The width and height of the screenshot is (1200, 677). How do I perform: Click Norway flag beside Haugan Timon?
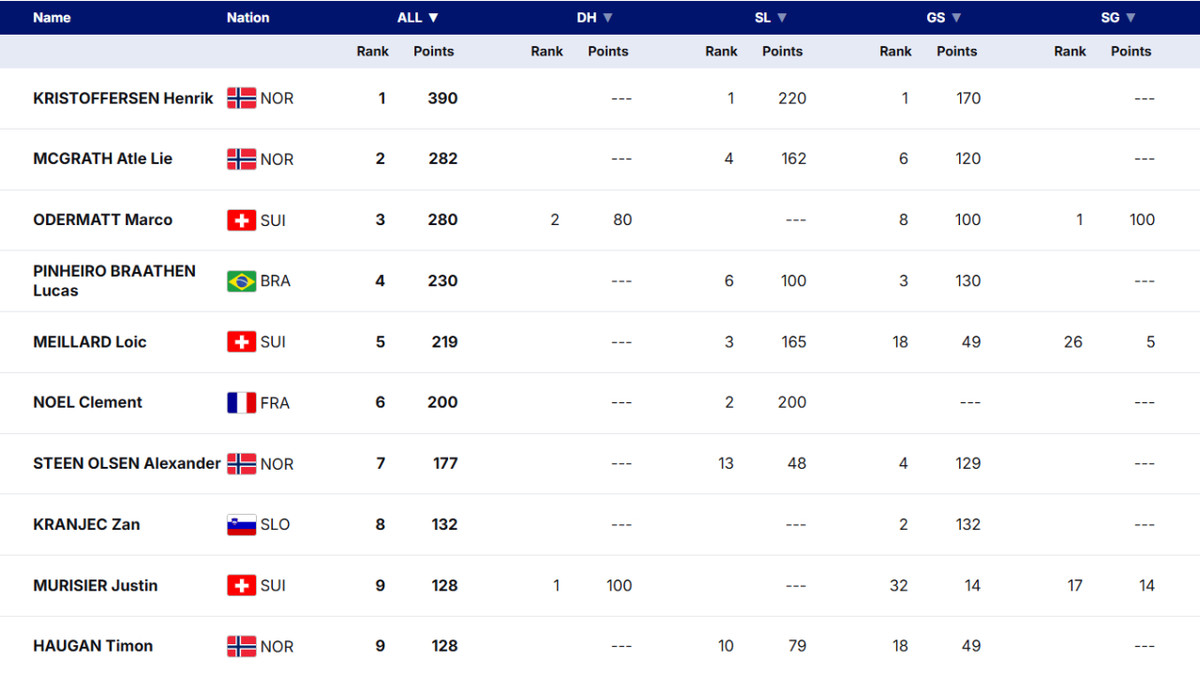pyautogui.click(x=241, y=647)
